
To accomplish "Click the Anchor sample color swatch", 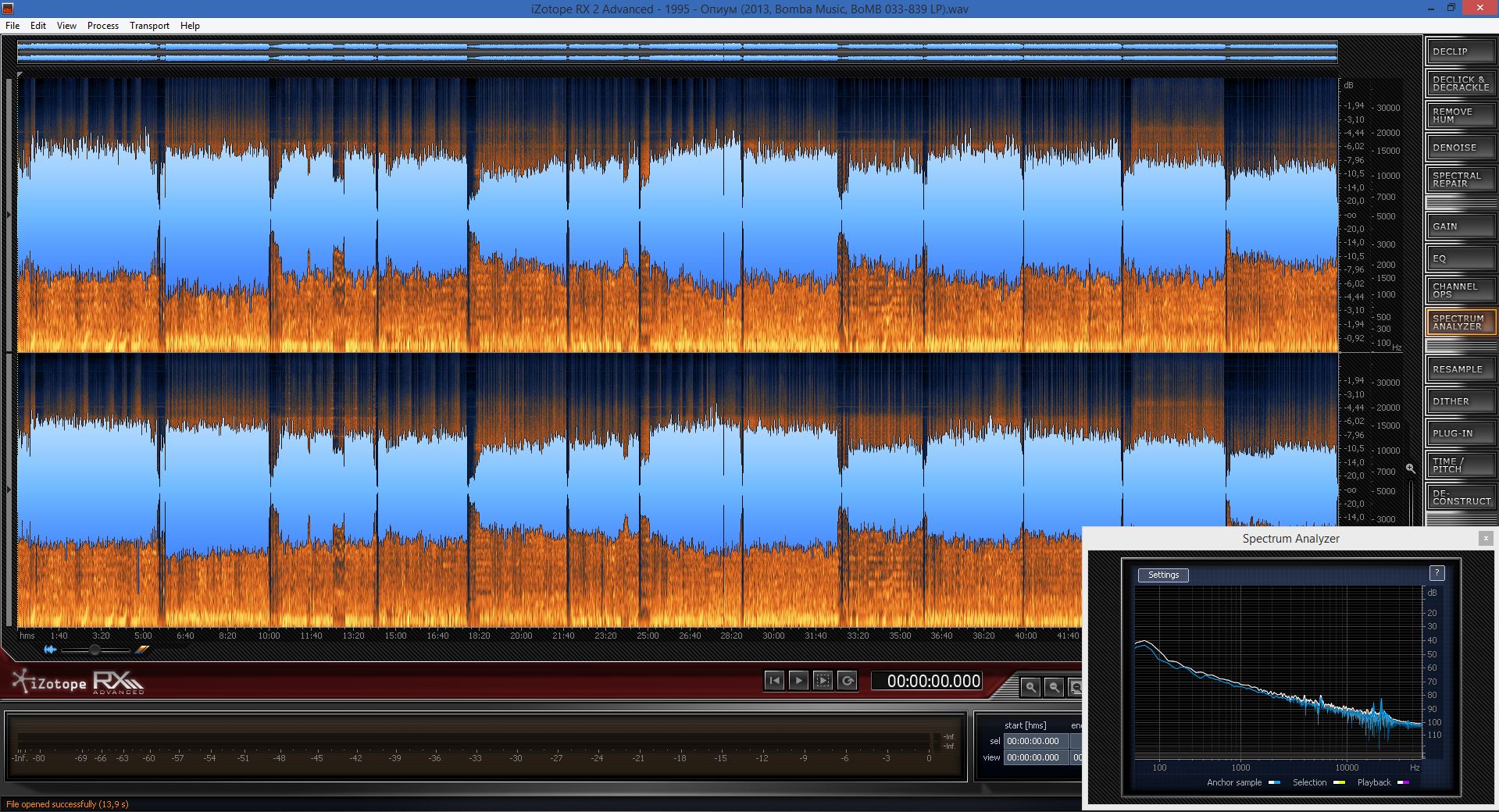I will [x=1274, y=782].
